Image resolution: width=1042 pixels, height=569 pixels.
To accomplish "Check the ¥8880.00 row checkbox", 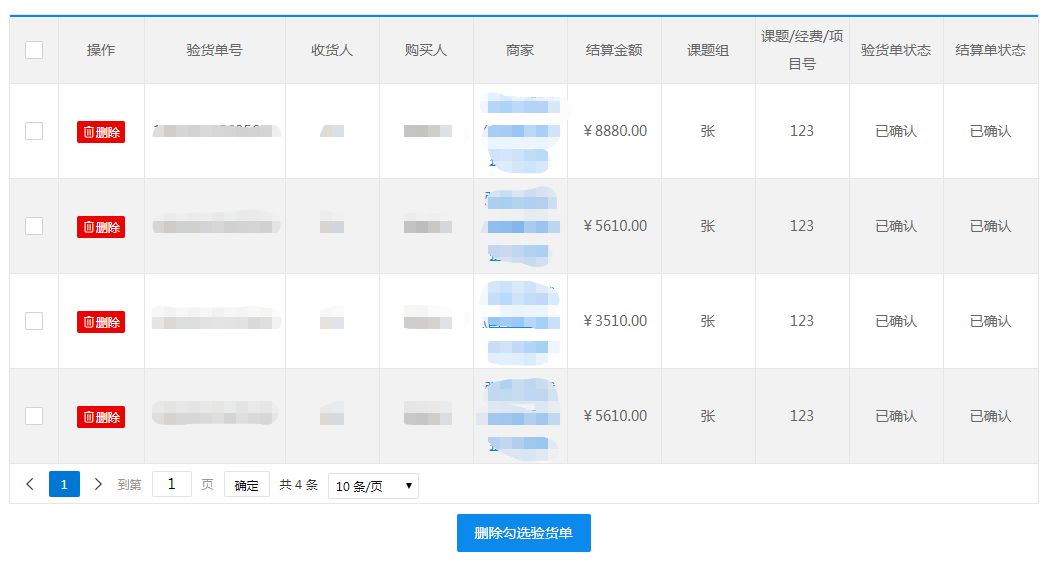I will (x=34, y=131).
